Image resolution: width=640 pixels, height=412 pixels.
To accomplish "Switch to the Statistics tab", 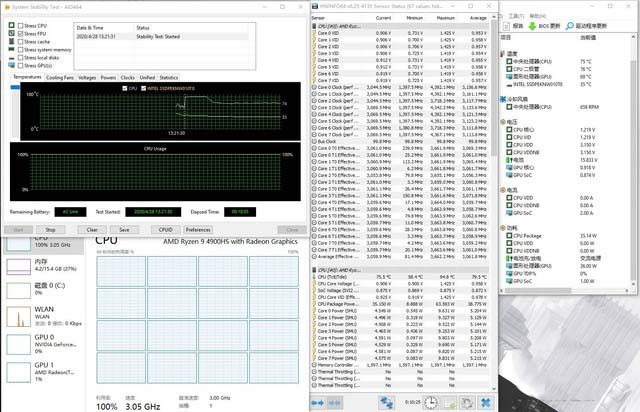I will coord(169,78).
